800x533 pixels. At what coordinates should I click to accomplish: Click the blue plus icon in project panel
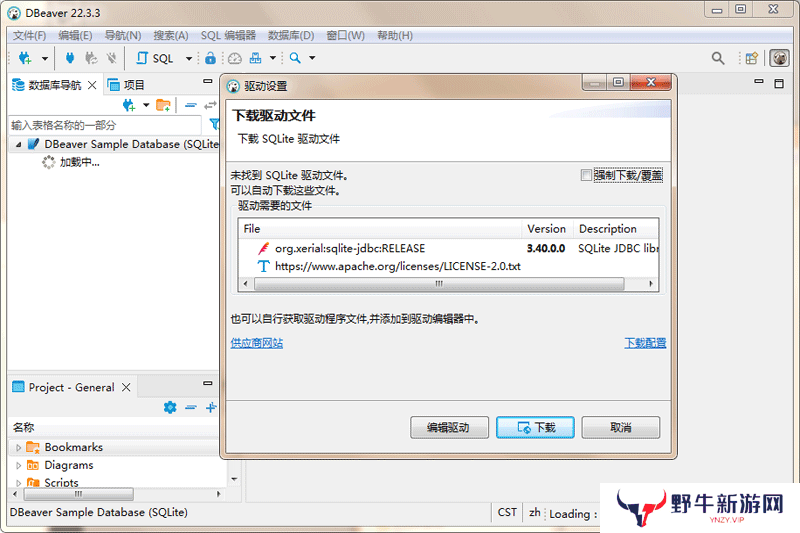tap(211, 408)
